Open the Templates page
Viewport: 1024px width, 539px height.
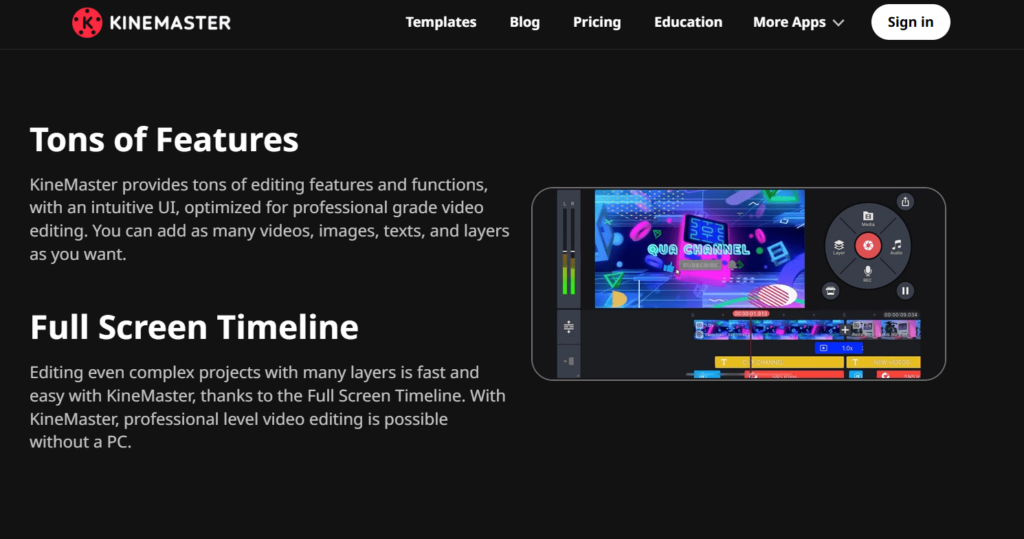point(441,22)
